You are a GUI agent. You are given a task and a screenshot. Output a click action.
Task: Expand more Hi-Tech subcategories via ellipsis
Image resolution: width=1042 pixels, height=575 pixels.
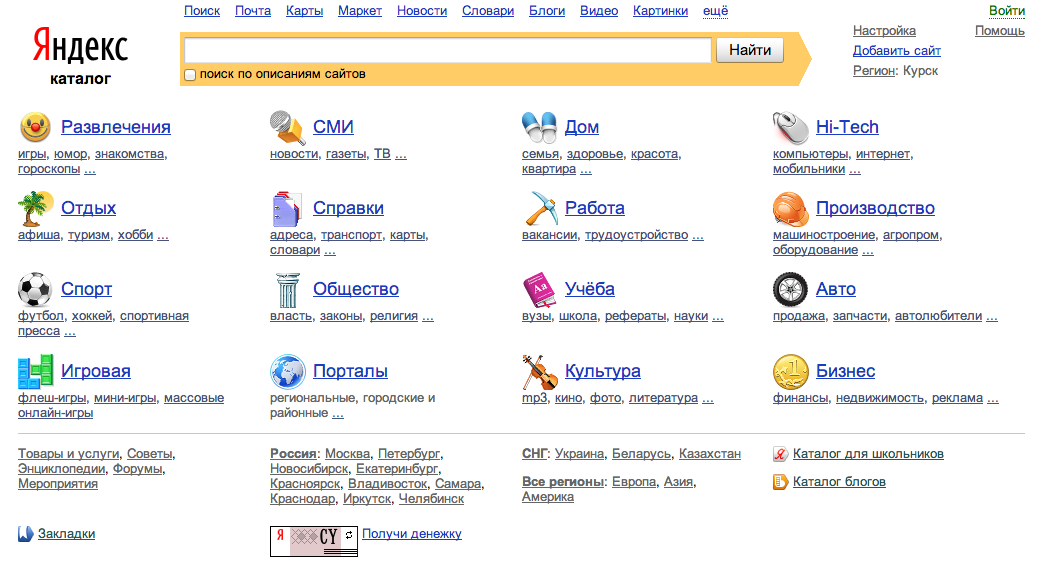coord(855,169)
